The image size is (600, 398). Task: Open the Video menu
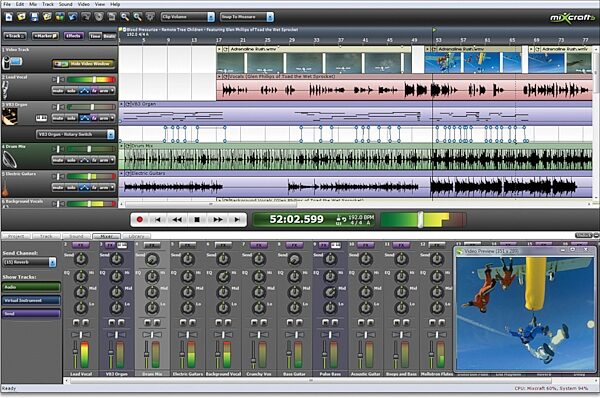click(83, 4)
